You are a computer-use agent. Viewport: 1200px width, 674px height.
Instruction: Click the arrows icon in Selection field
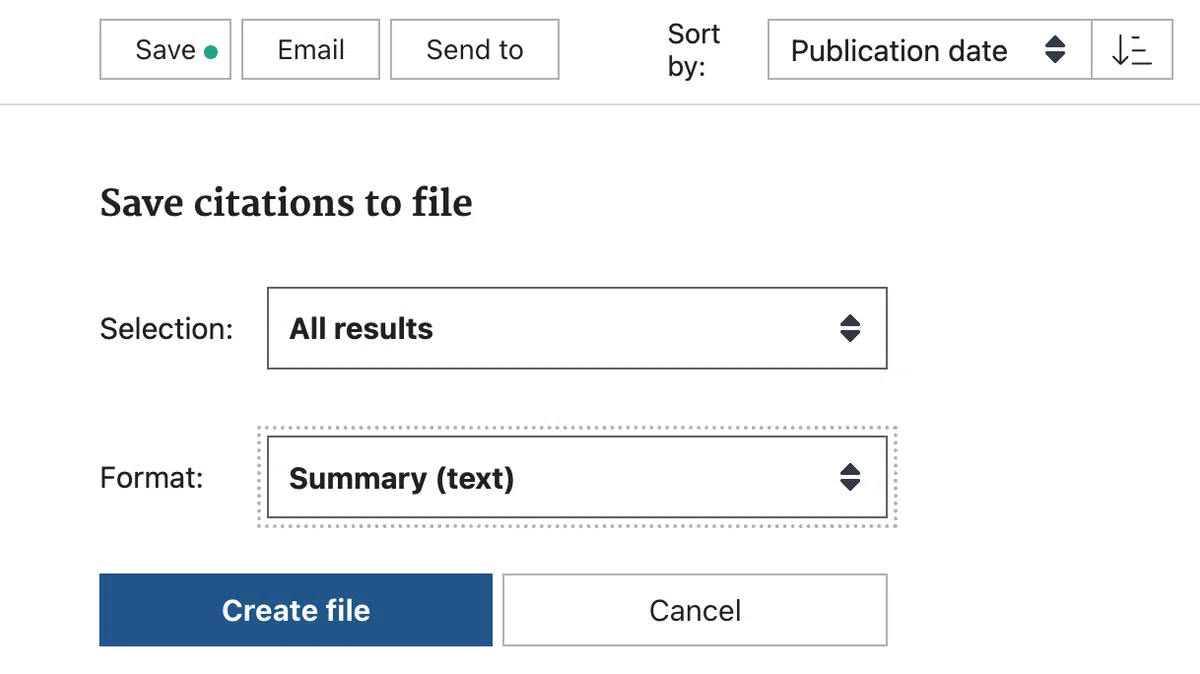coord(849,328)
